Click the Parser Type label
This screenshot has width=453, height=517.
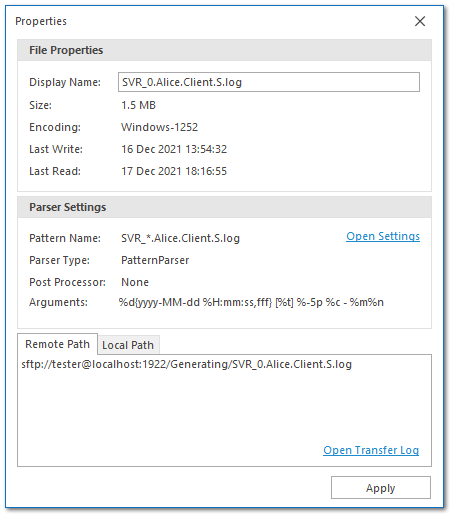59,260
